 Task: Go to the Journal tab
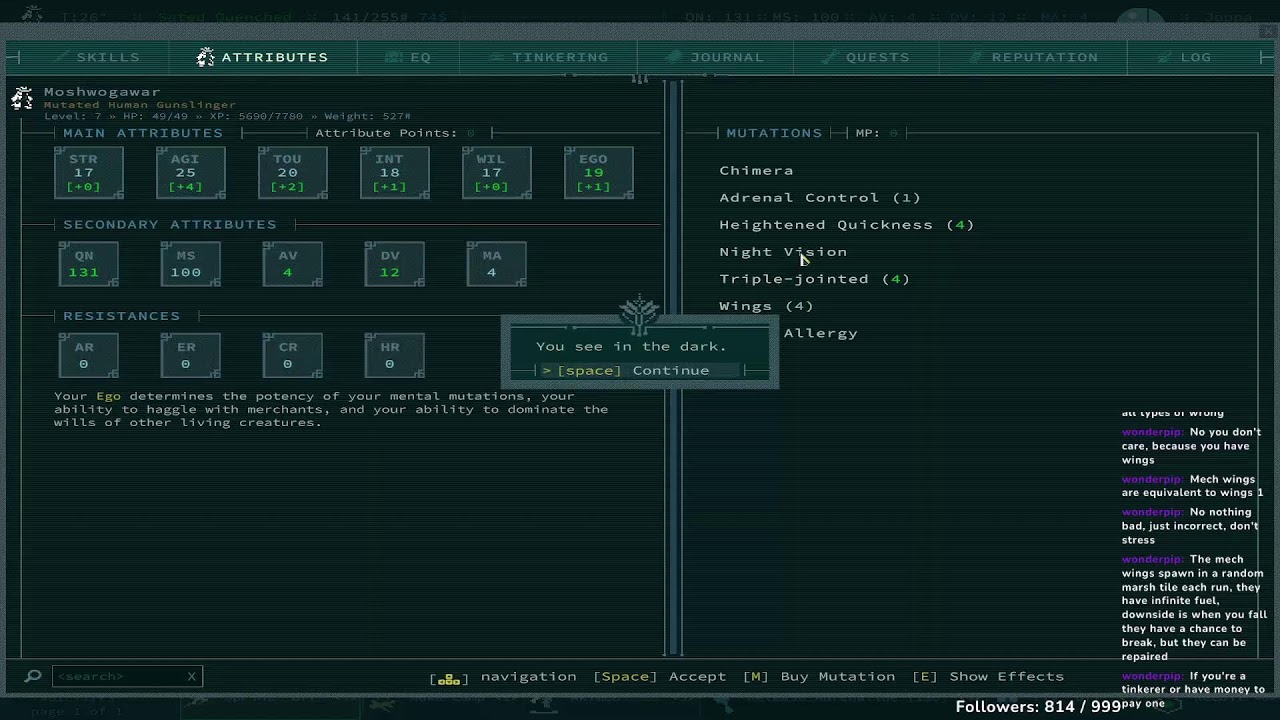tap(714, 57)
